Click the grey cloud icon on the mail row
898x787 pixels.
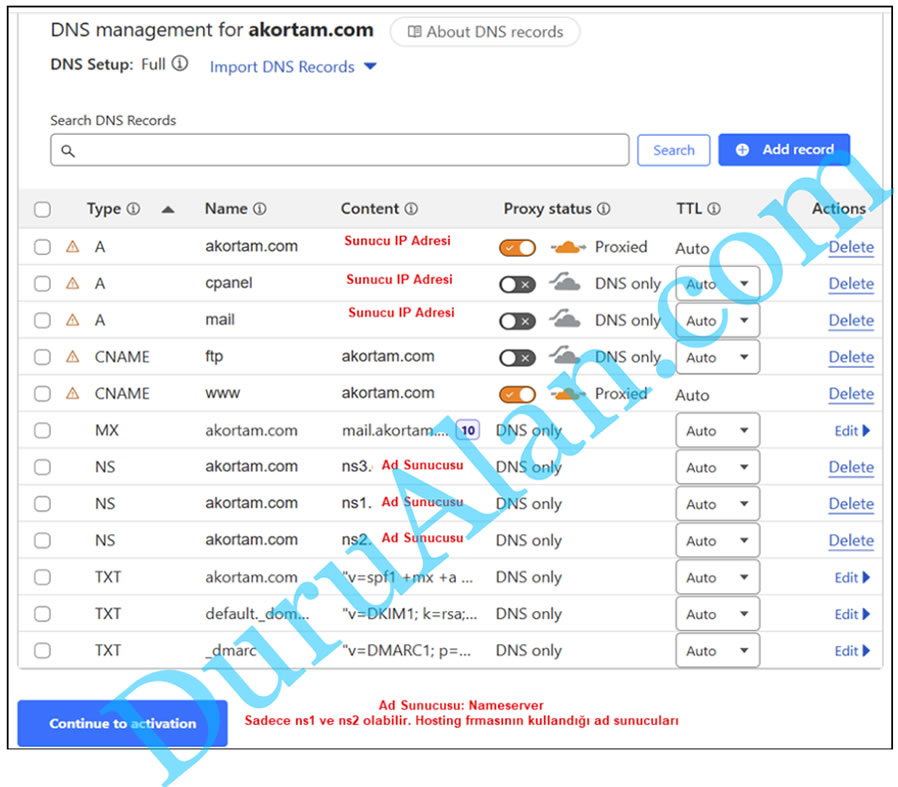(565, 319)
